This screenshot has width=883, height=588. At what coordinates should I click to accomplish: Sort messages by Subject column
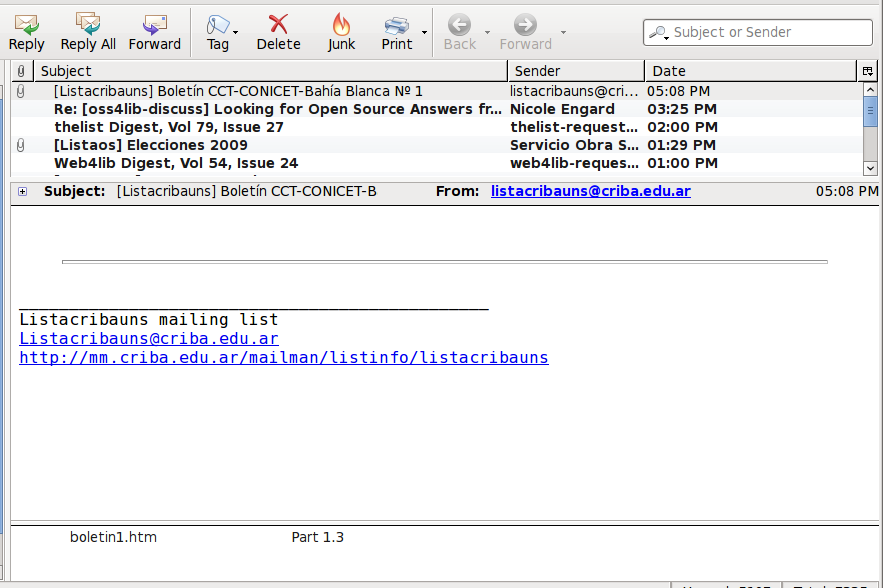point(270,71)
